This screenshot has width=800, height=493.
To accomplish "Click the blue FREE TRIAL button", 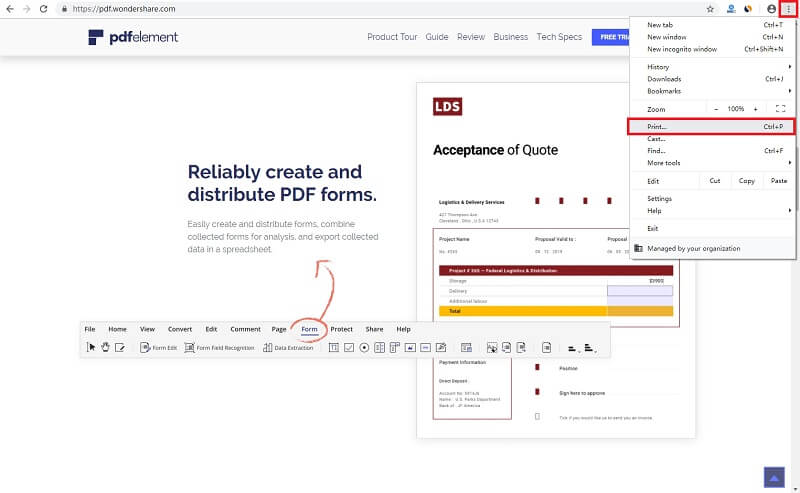I will pos(611,37).
